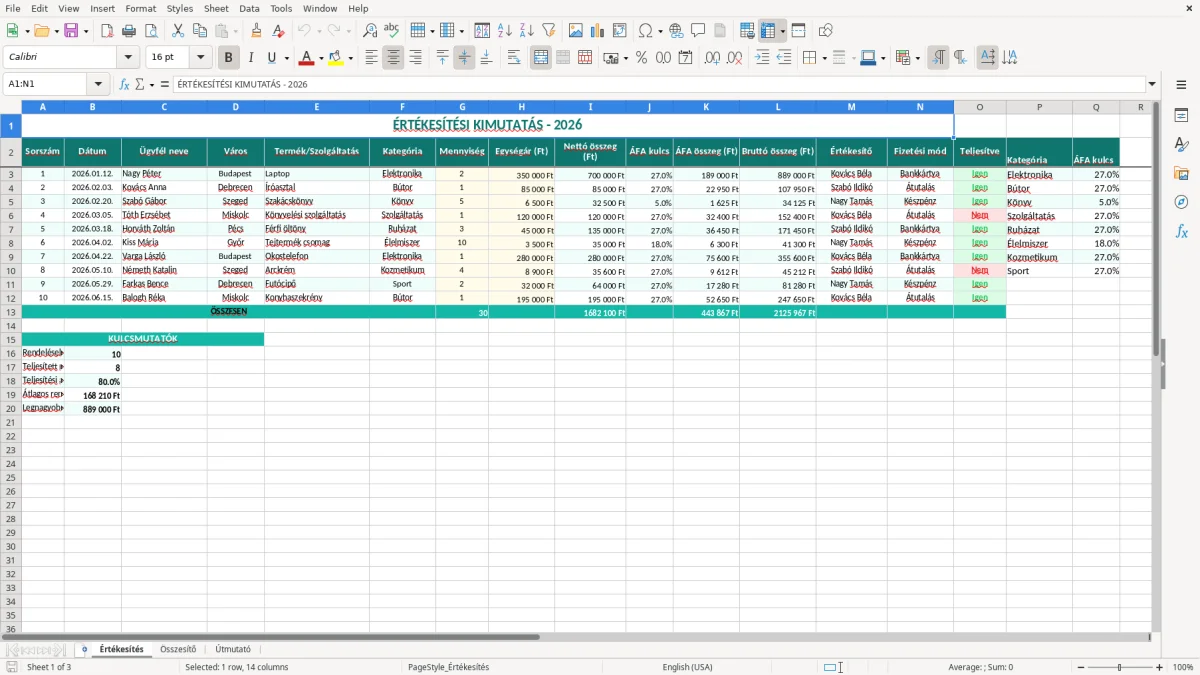Open the Sheet menu
The image size is (1200, 675).
[216, 8]
